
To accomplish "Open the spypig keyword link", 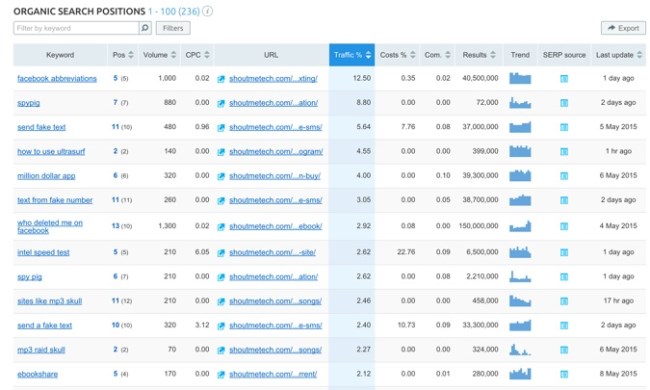I will click(29, 103).
